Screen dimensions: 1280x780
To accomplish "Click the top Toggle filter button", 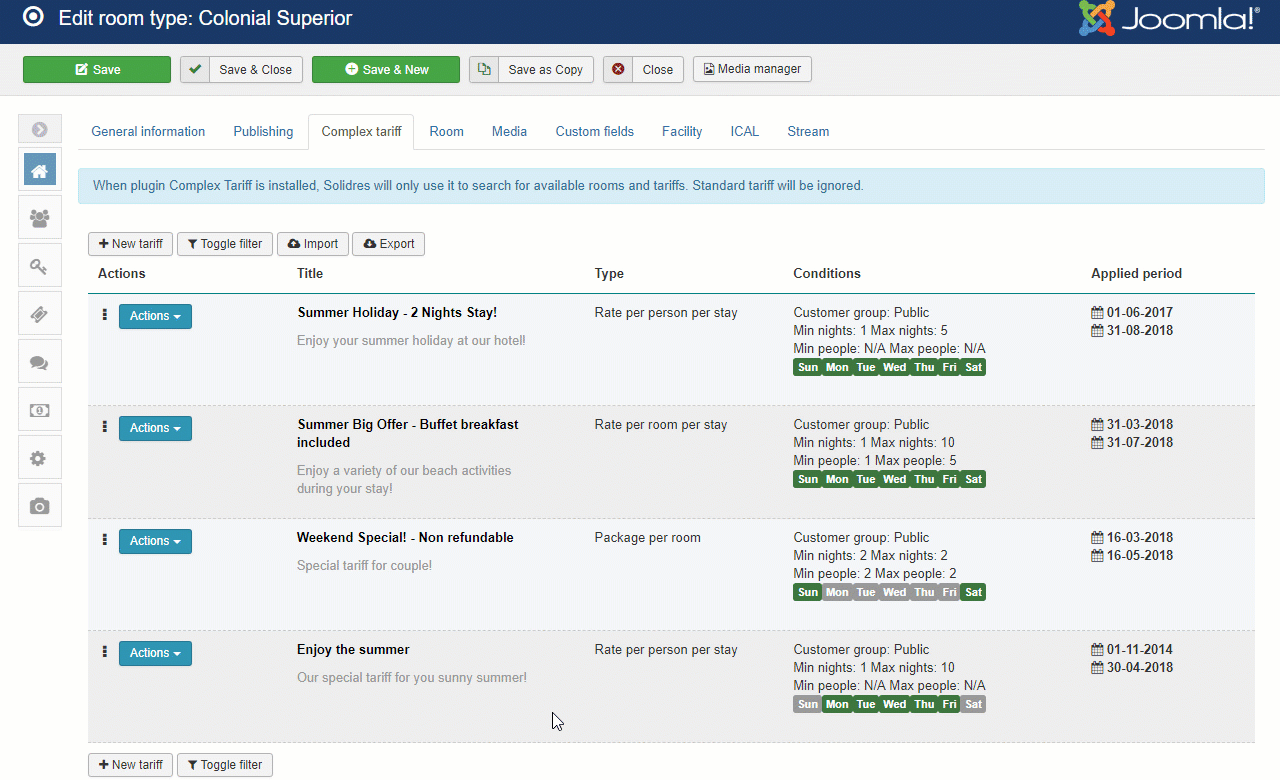I will coord(225,244).
